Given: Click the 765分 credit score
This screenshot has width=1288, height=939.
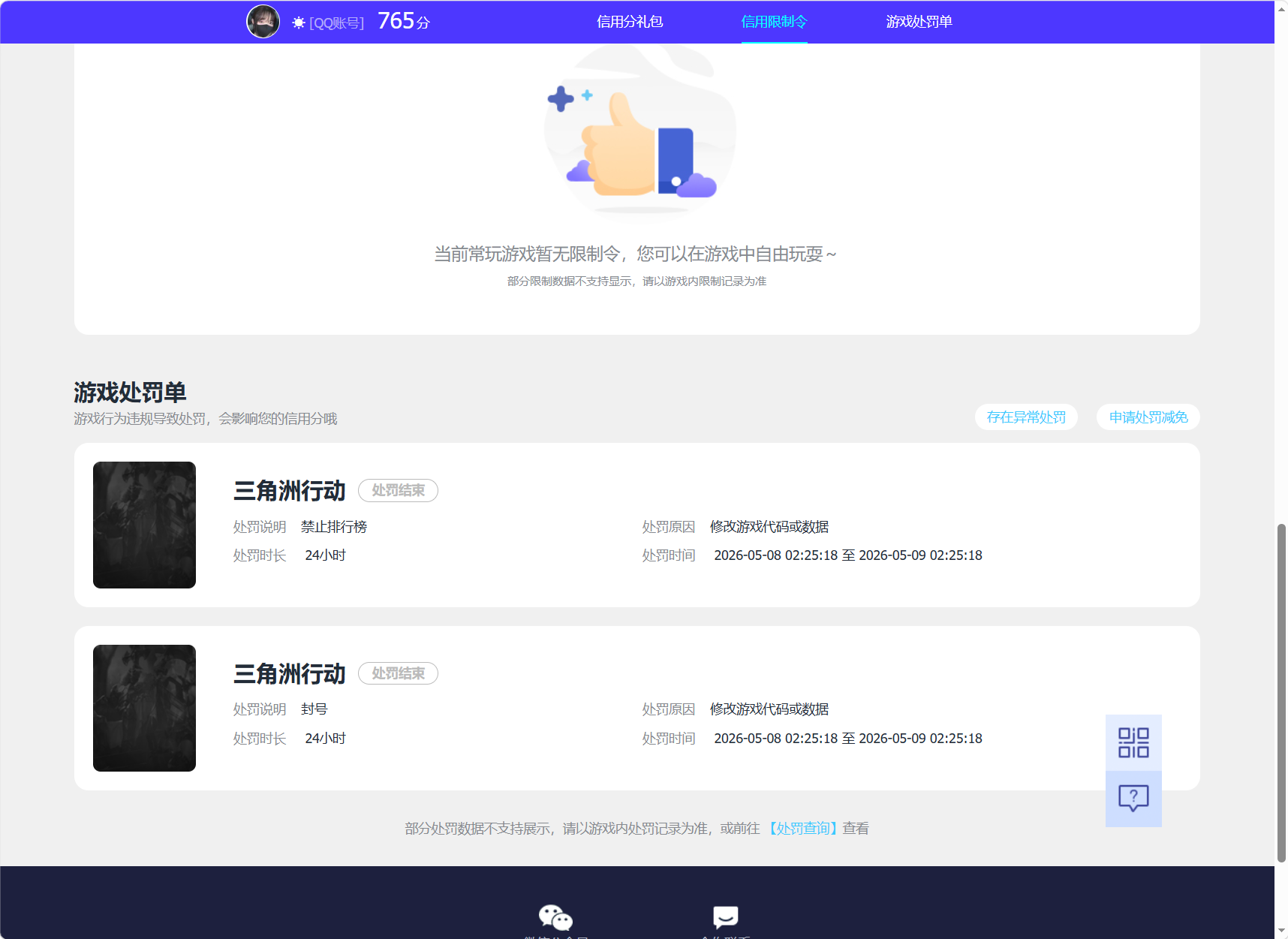Looking at the screenshot, I should (x=404, y=21).
